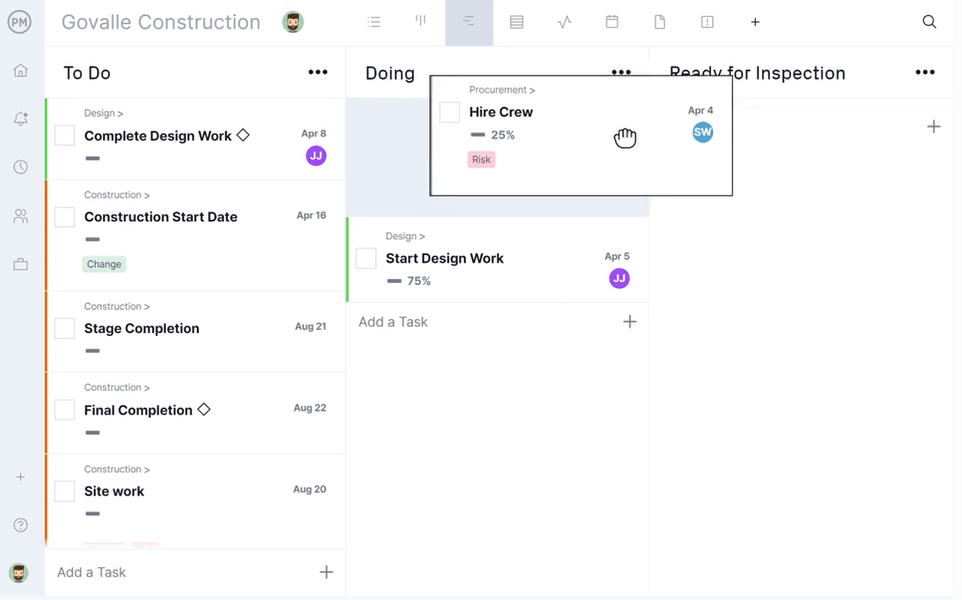Image resolution: width=962 pixels, height=600 pixels.
Task: Check the Hire Crew task checkbox
Action: point(449,112)
